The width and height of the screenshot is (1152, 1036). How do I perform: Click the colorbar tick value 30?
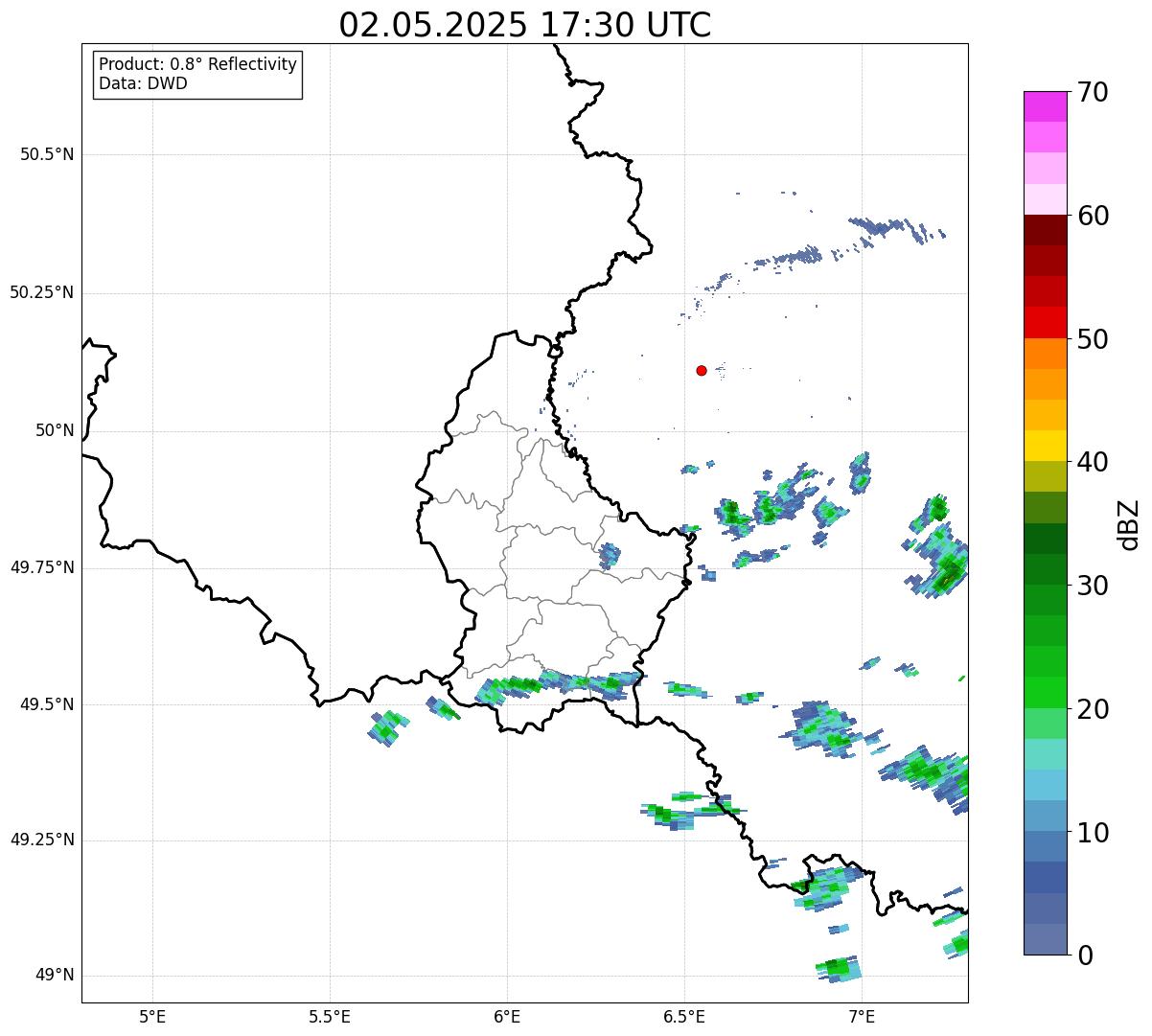pyautogui.click(x=1093, y=586)
